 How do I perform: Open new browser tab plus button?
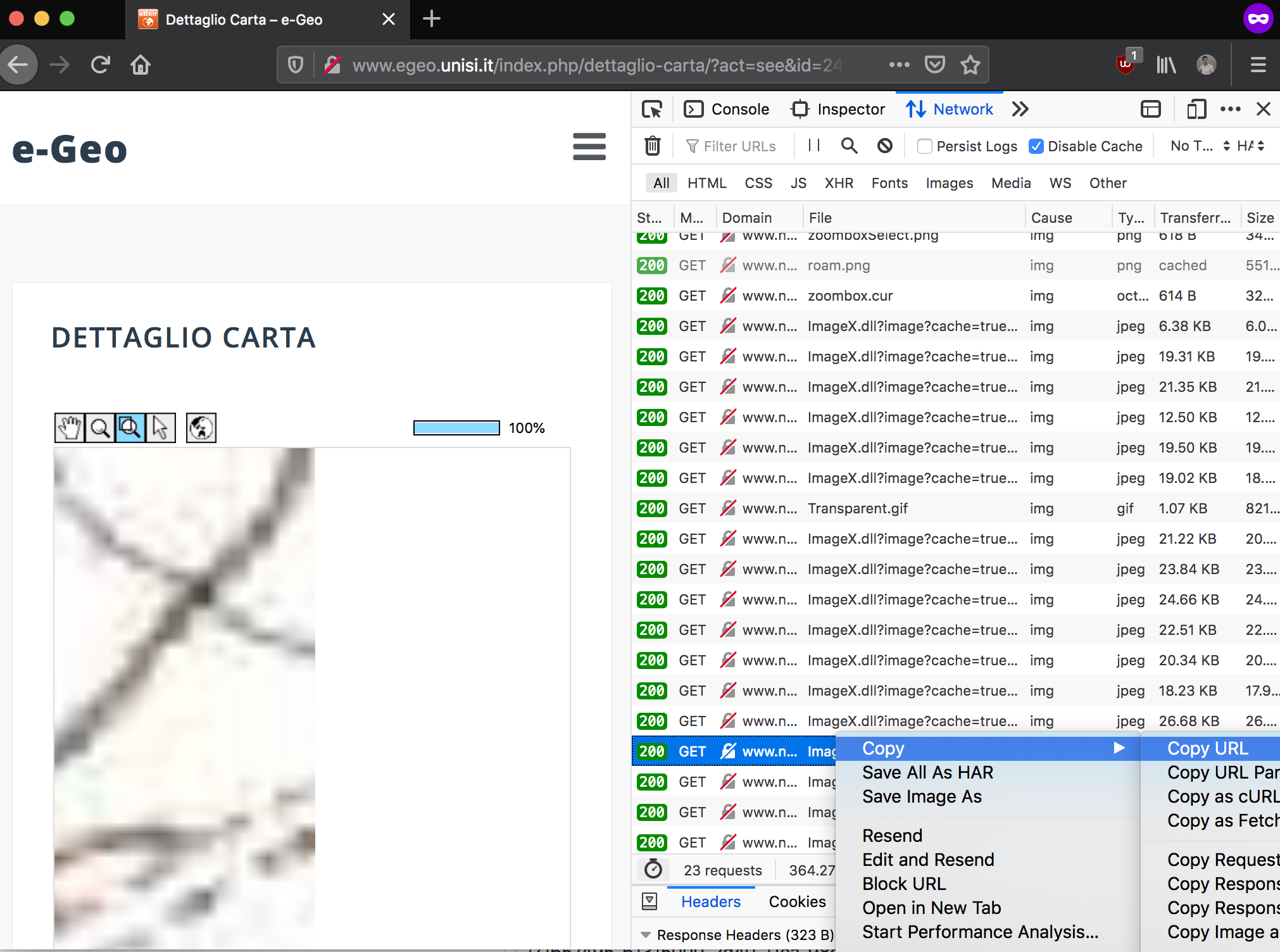pyautogui.click(x=431, y=19)
